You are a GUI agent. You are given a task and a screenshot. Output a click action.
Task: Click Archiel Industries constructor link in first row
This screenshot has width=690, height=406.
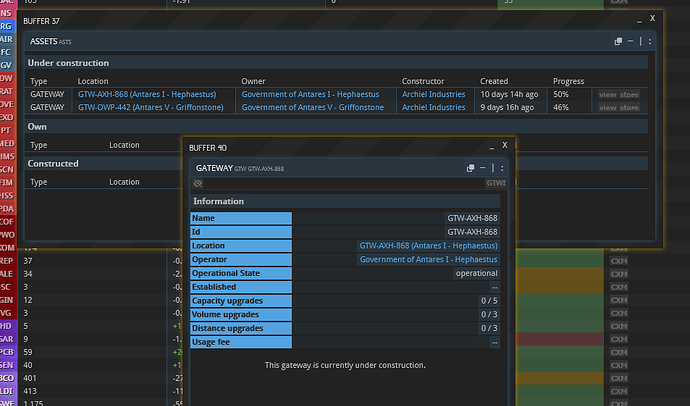pos(433,94)
